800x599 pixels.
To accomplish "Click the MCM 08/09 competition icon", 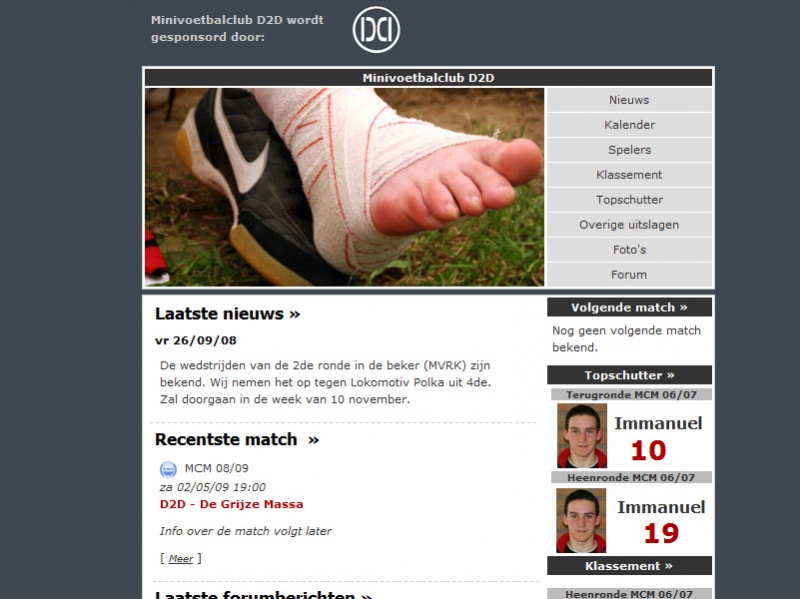I will [x=168, y=469].
